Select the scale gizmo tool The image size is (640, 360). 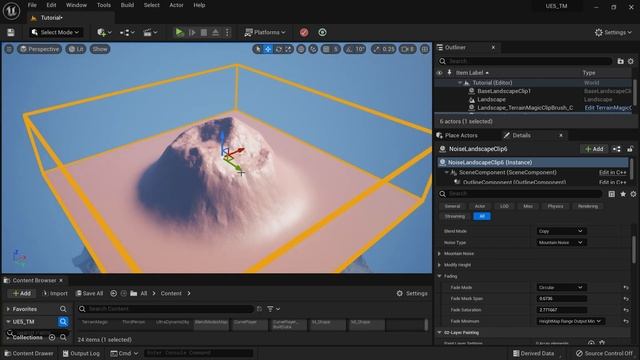pyautogui.click(x=289, y=49)
